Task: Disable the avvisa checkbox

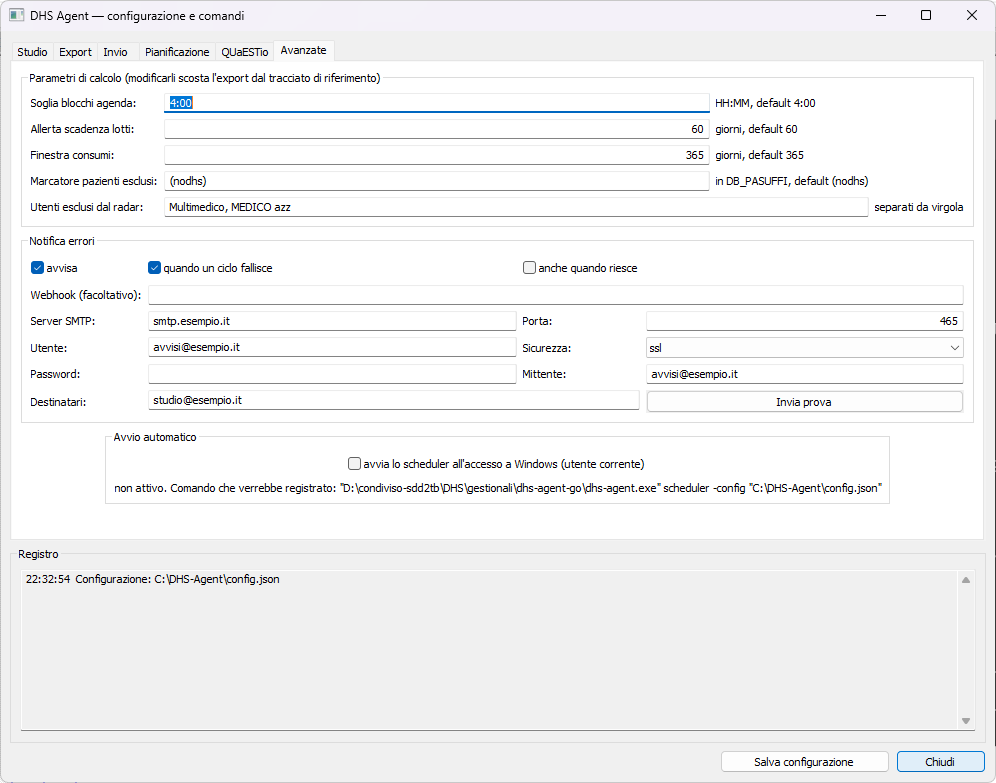Action: click(x=37, y=268)
